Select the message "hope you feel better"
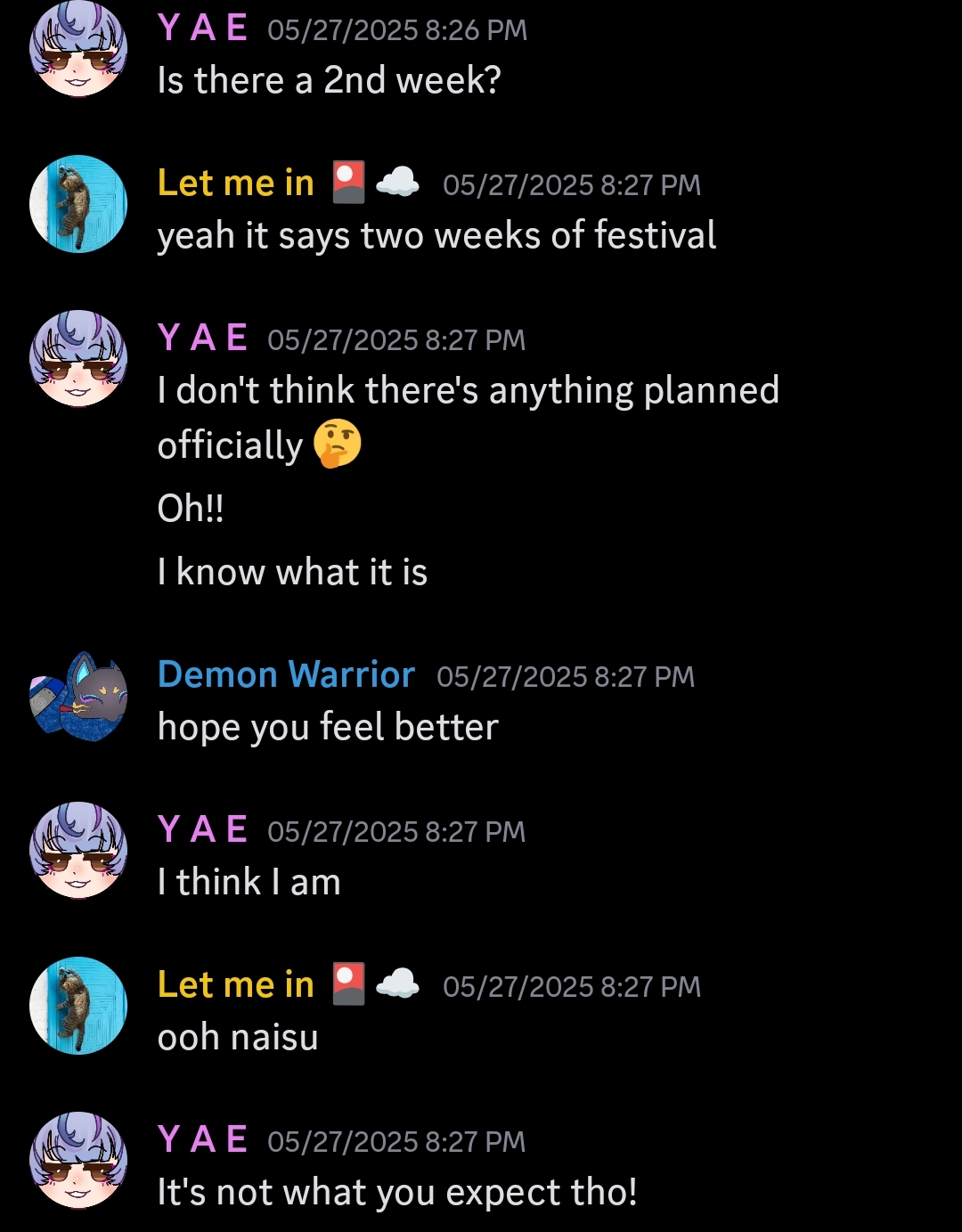962x1232 pixels. click(x=328, y=727)
